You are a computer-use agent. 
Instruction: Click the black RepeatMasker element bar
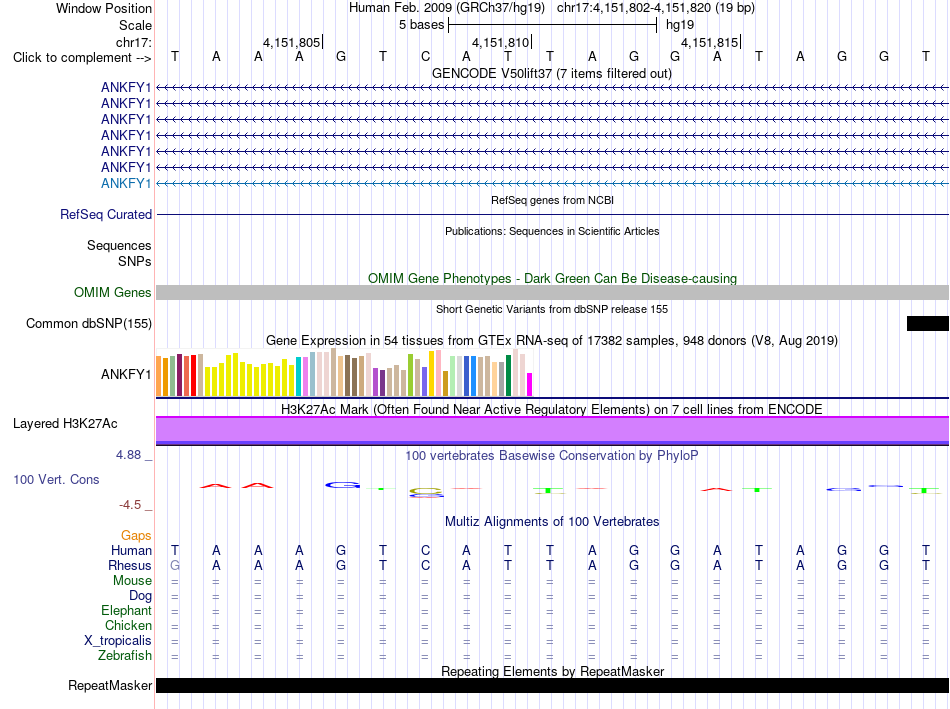pos(552,685)
